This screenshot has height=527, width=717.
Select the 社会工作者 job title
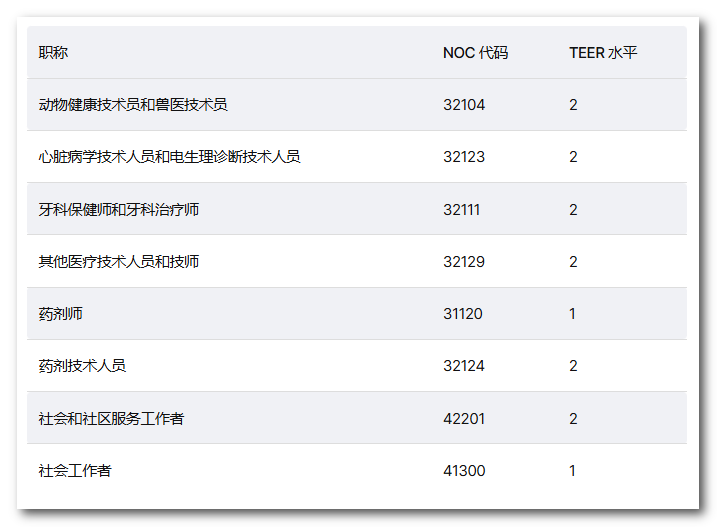[75, 471]
